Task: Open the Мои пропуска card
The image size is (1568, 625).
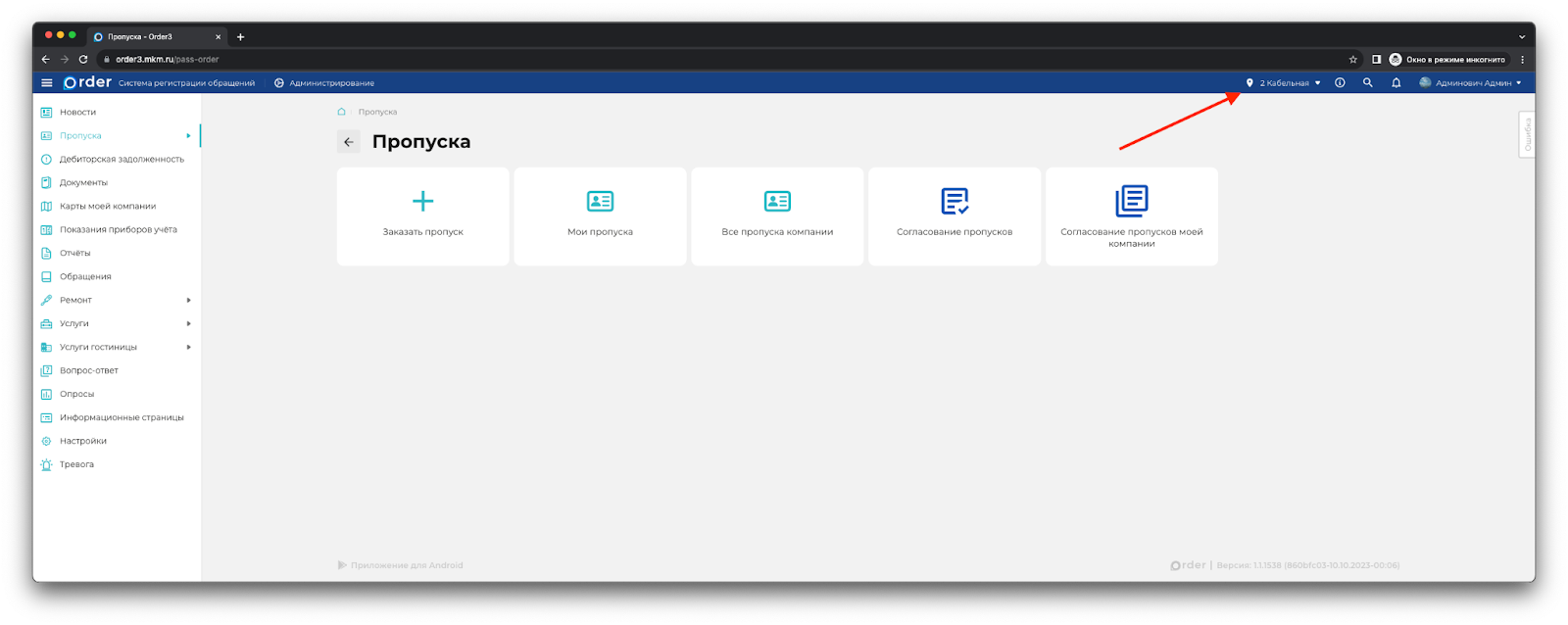Action: click(x=600, y=216)
